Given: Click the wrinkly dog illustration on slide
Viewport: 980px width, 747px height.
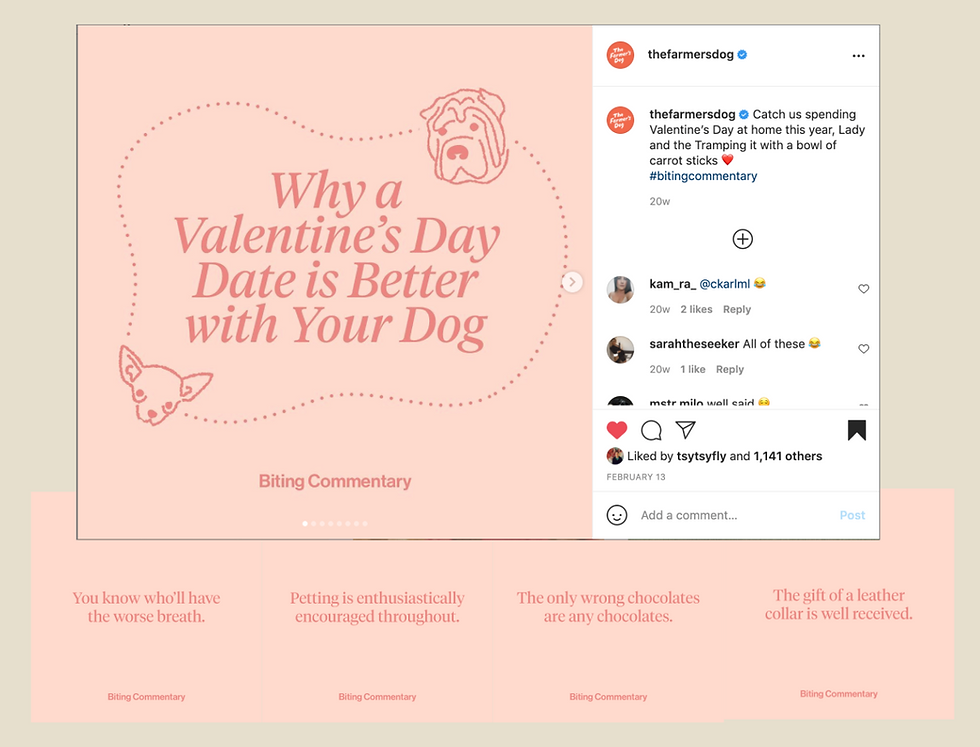Looking at the screenshot, I should pyautogui.click(x=464, y=136).
